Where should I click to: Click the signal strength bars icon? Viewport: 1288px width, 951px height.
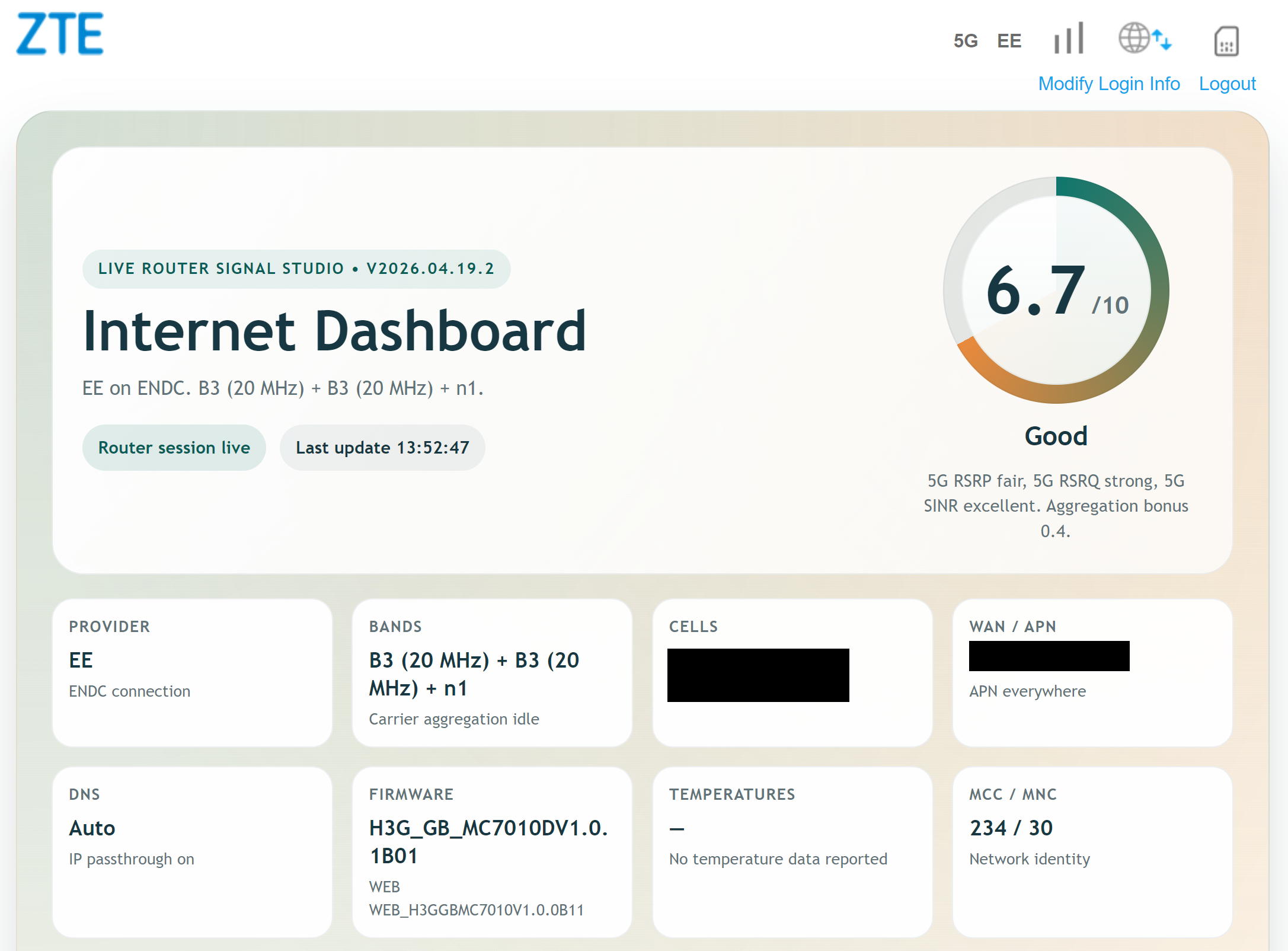pyautogui.click(x=1069, y=38)
